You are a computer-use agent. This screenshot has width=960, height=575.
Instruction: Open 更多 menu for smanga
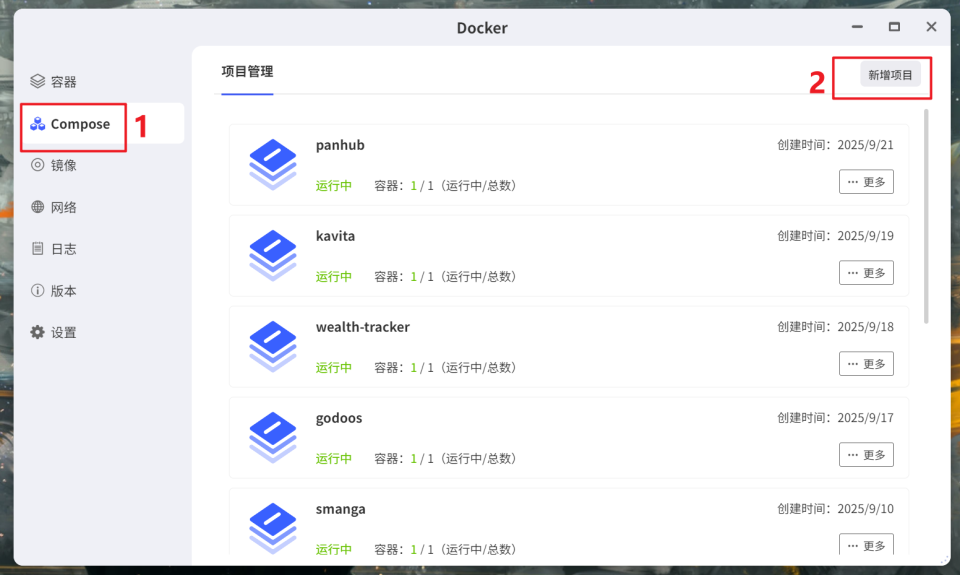866,544
